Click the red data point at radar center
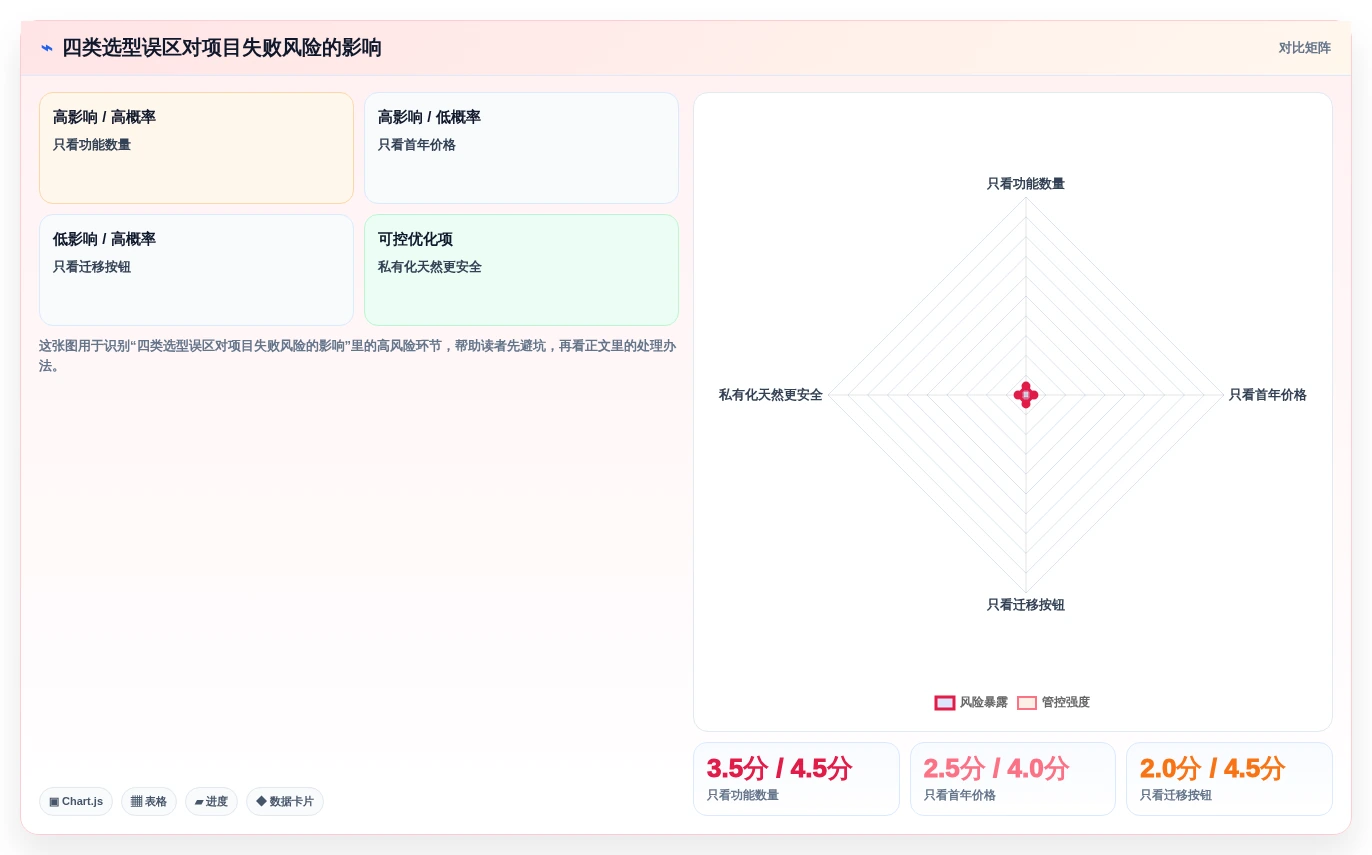 (x=1026, y=395)
